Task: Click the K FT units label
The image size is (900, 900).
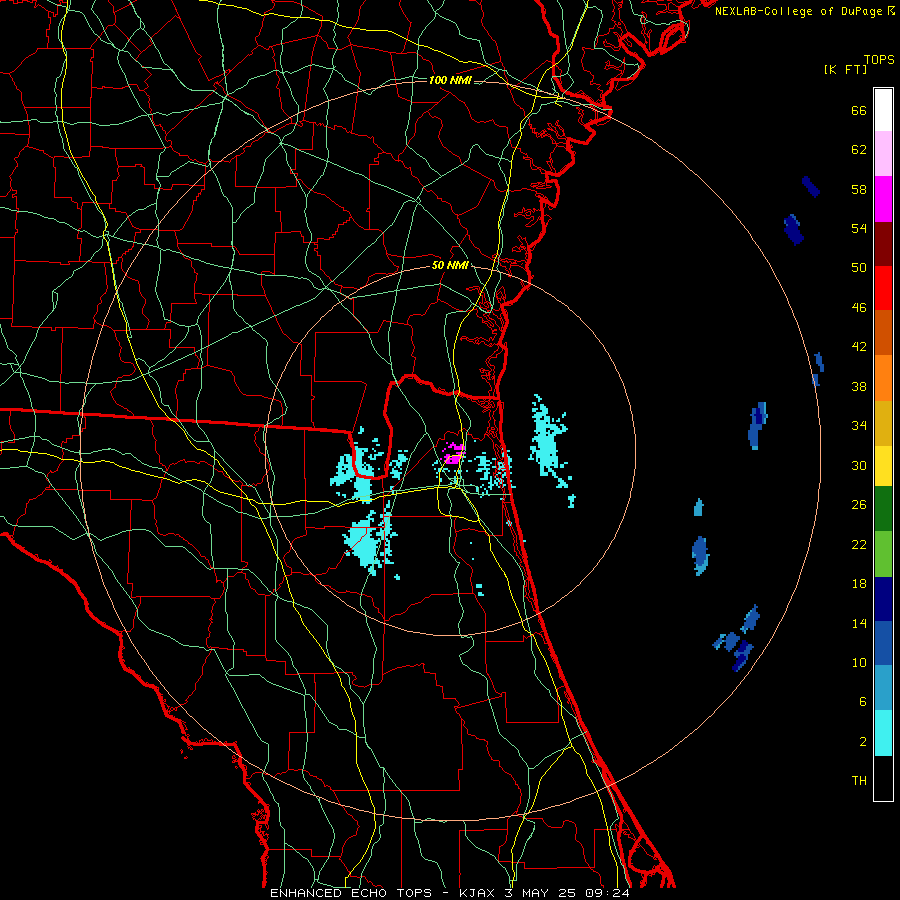Action: (x=846, y=69)
